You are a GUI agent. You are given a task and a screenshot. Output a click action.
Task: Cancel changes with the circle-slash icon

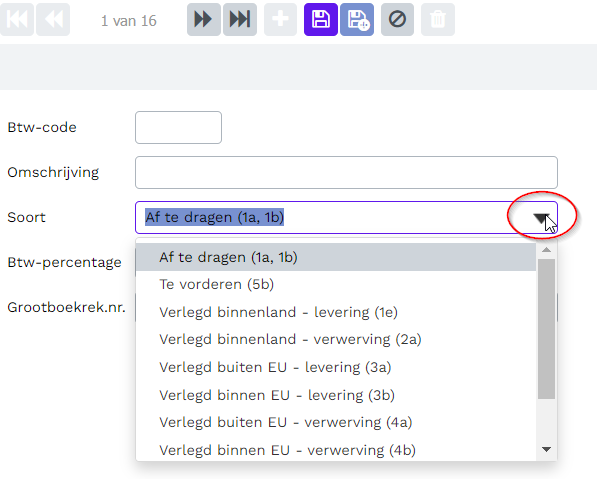tap(397, 19)
